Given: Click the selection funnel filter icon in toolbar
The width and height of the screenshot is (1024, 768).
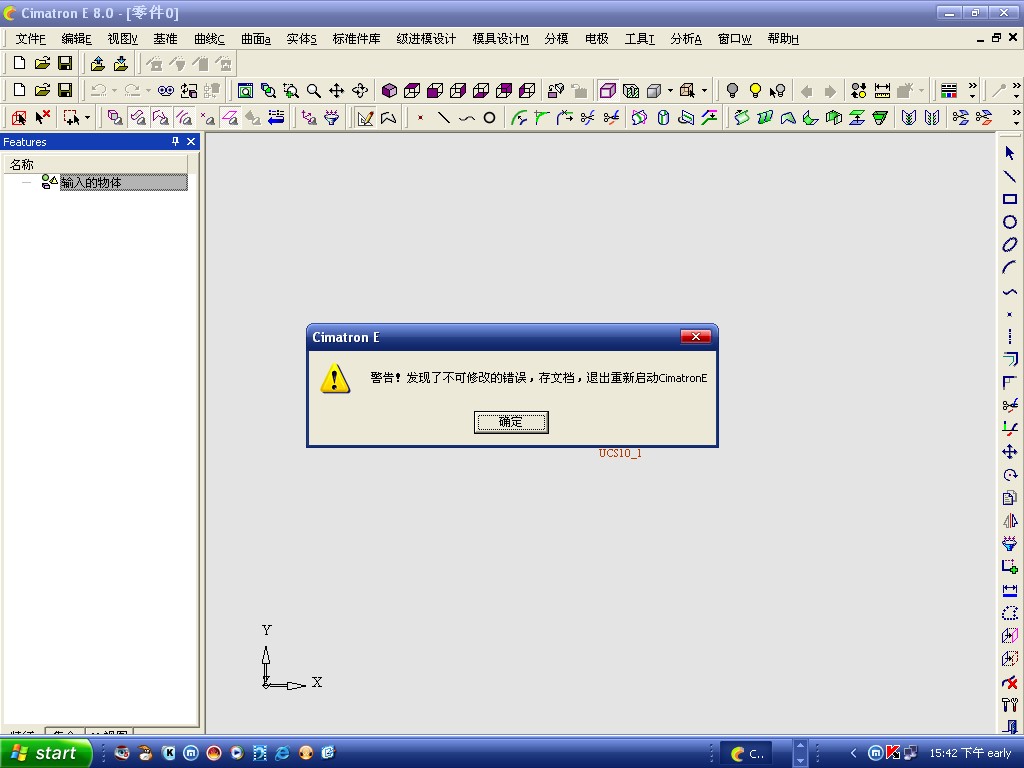Looking at the screenshot, I should [332, 118].
